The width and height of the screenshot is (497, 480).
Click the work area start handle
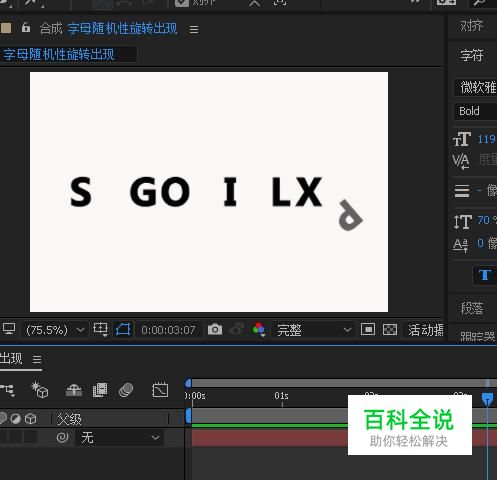pyautogui.click(x=188, y=416)
